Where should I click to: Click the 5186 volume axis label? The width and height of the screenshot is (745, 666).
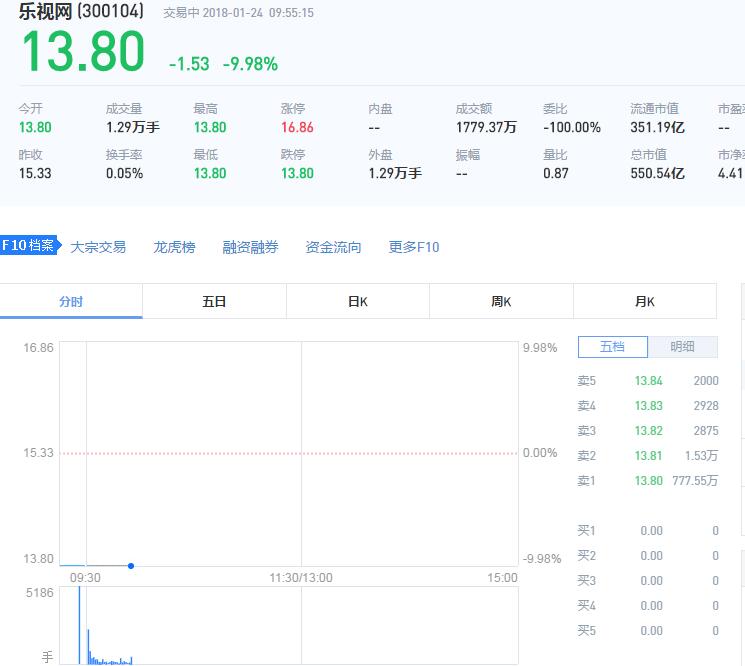click(x=39, y=593)
